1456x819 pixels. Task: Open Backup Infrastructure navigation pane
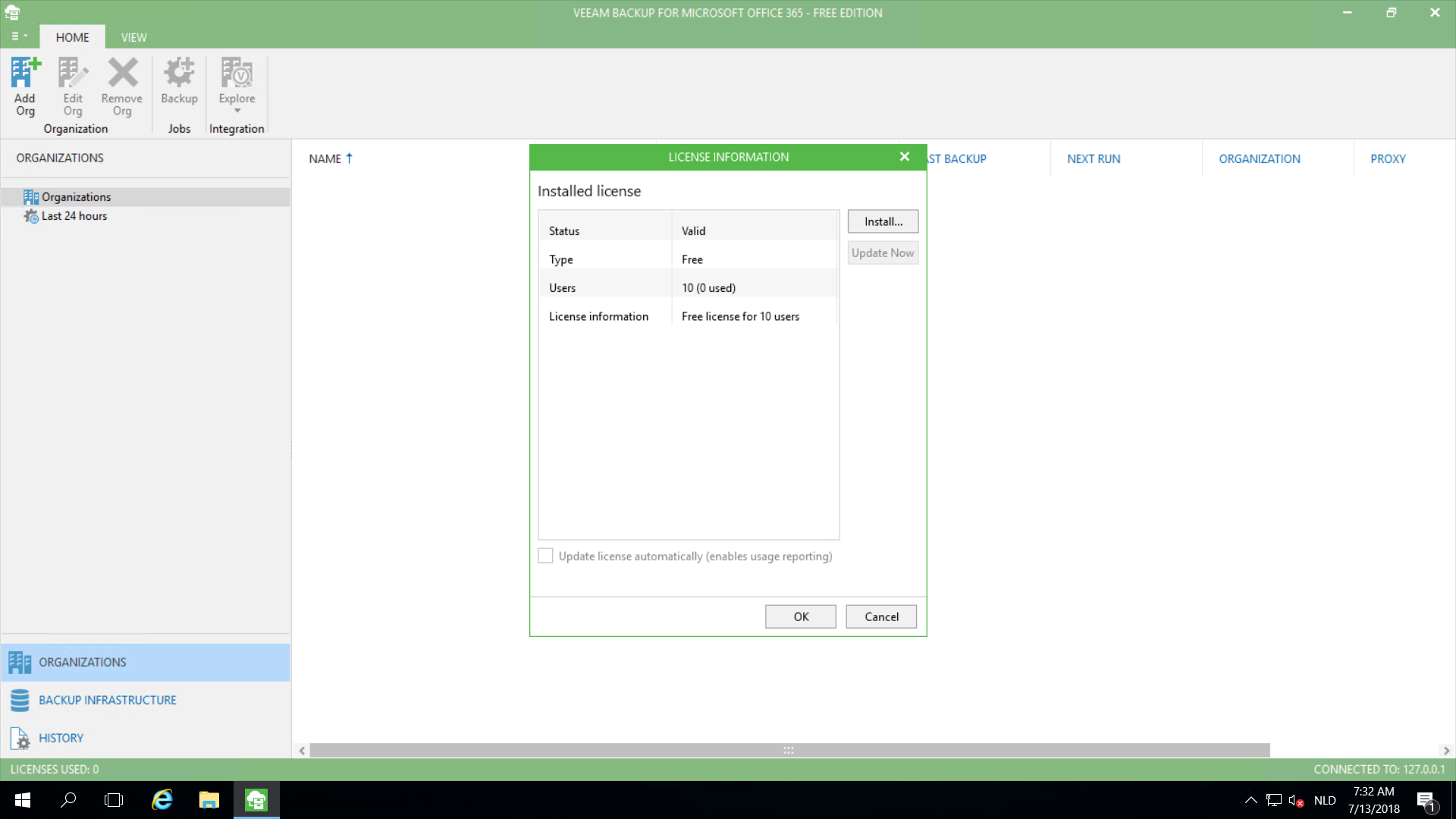pyautogui.click(x=107, y=700)
